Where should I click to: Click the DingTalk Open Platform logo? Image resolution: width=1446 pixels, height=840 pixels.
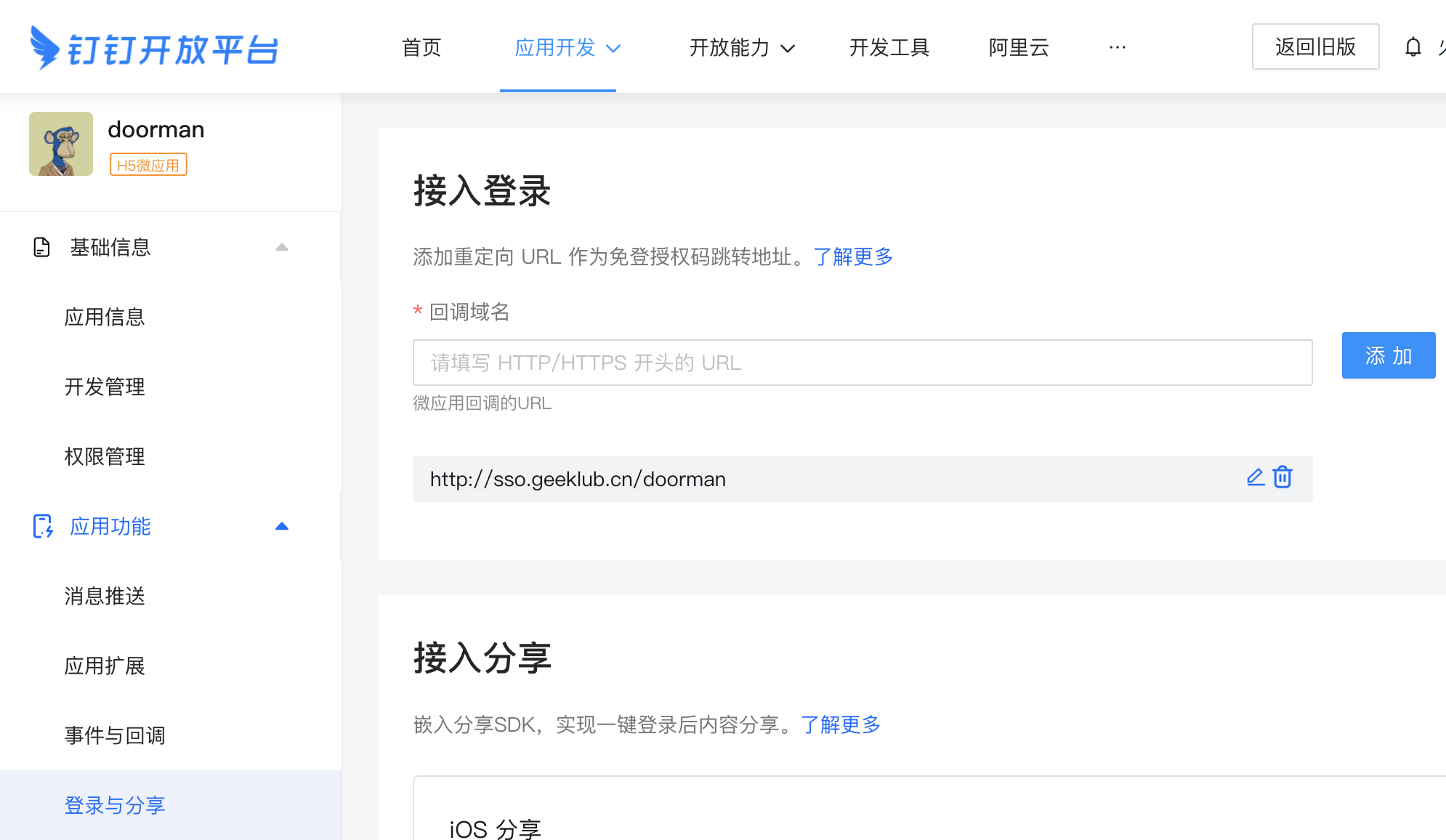[154, 48]
